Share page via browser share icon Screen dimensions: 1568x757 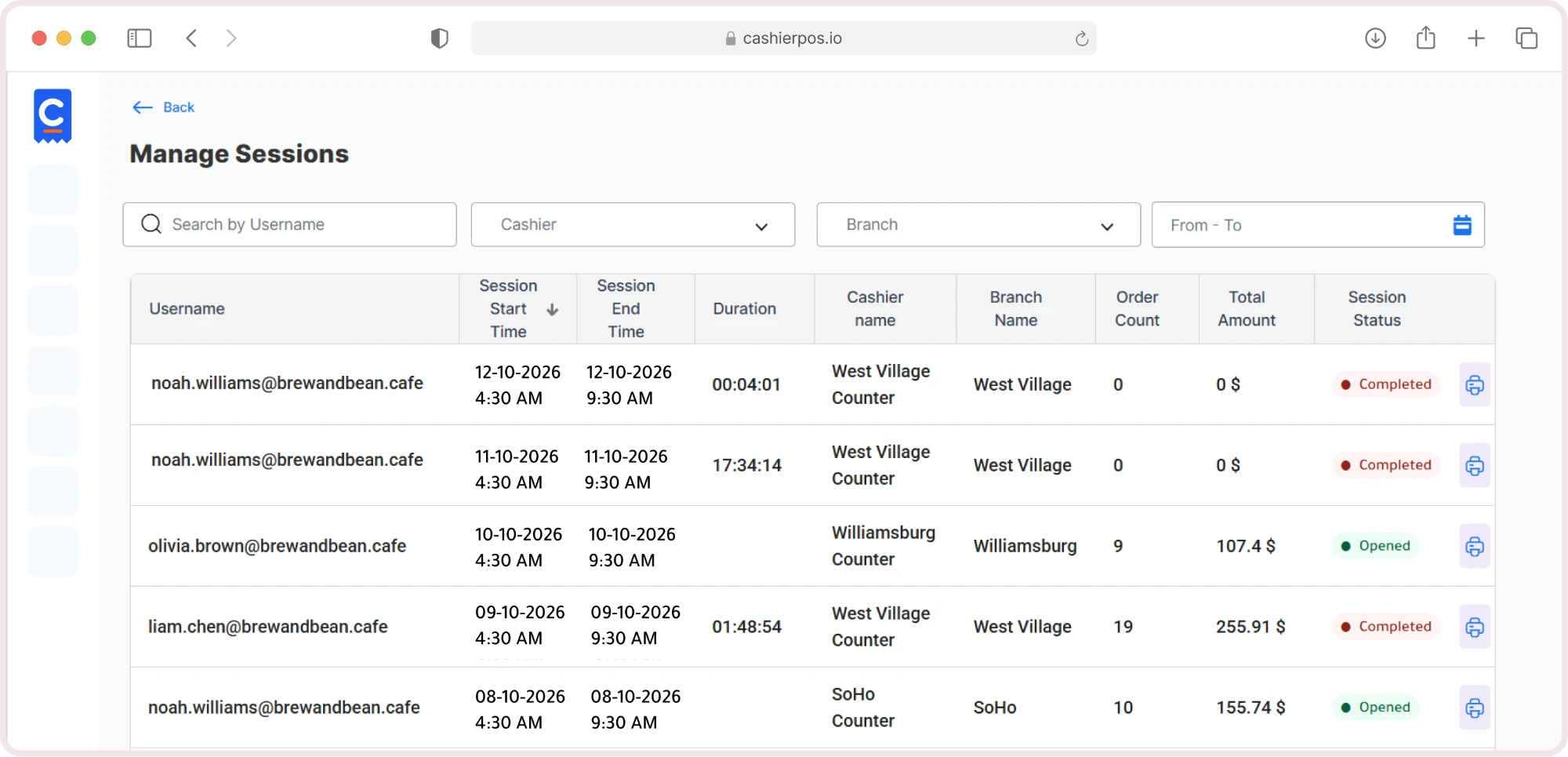click(x=1425, y=37)
